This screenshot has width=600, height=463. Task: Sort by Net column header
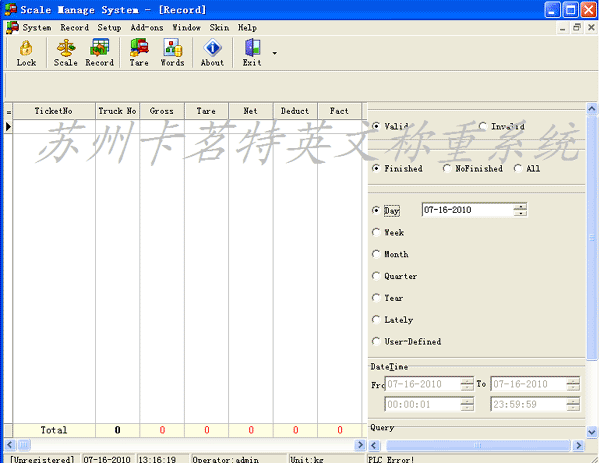tap(251, 111)
